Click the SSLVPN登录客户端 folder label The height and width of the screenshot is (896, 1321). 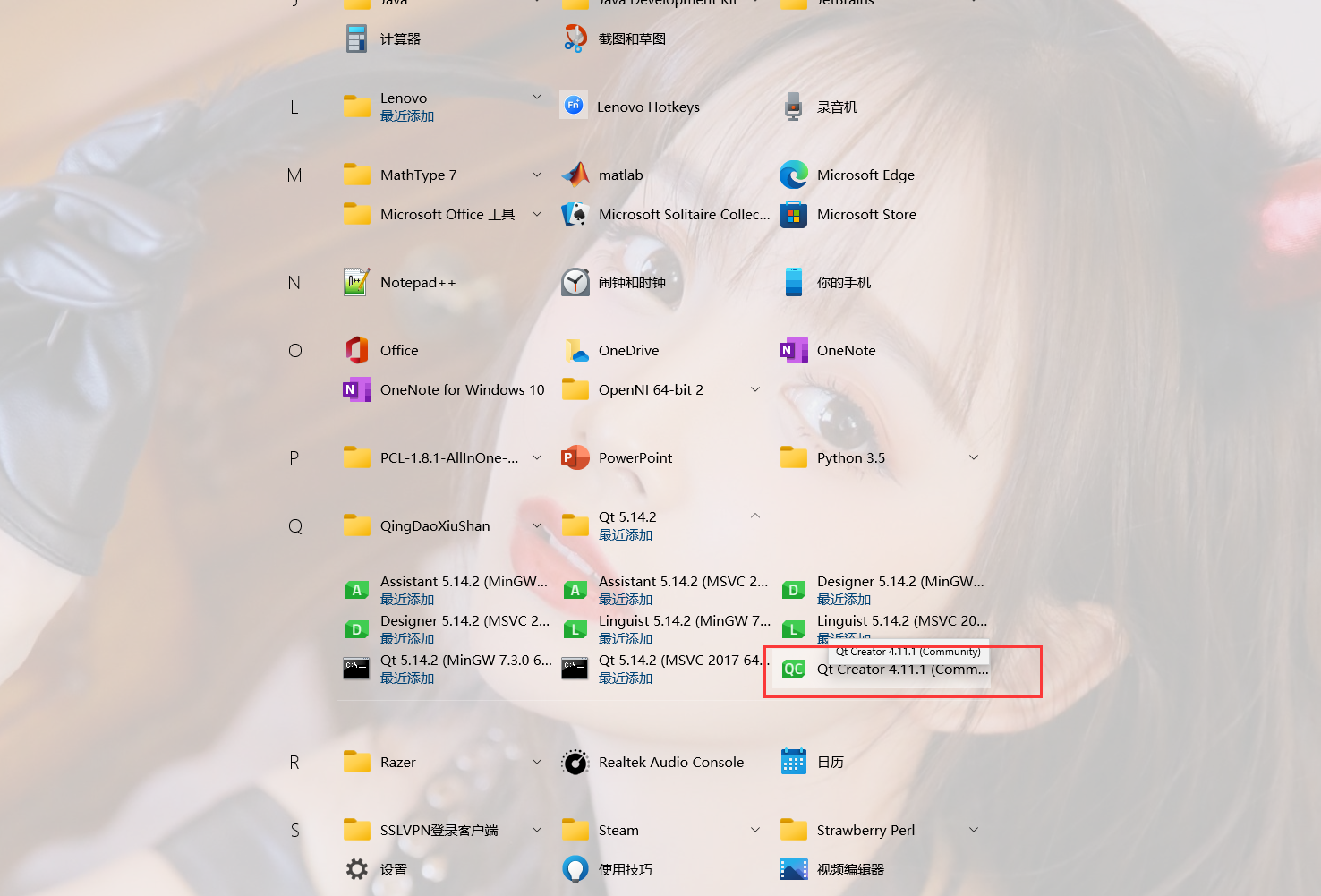(439, 830)
